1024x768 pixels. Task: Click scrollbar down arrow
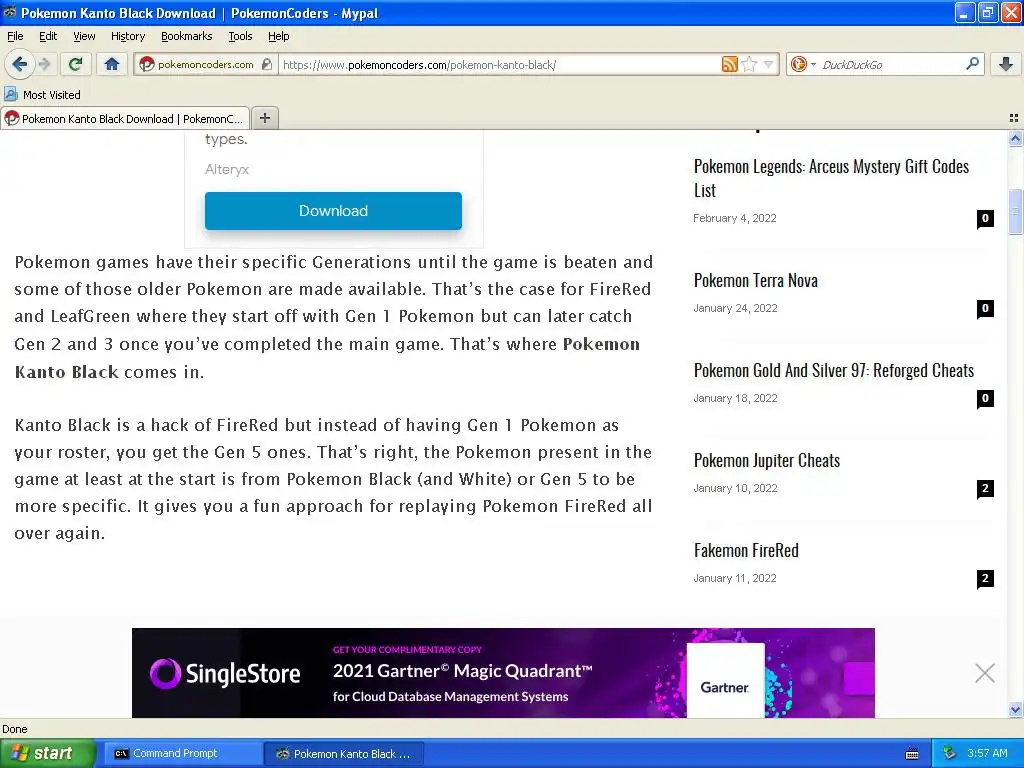coord(1015,710)
